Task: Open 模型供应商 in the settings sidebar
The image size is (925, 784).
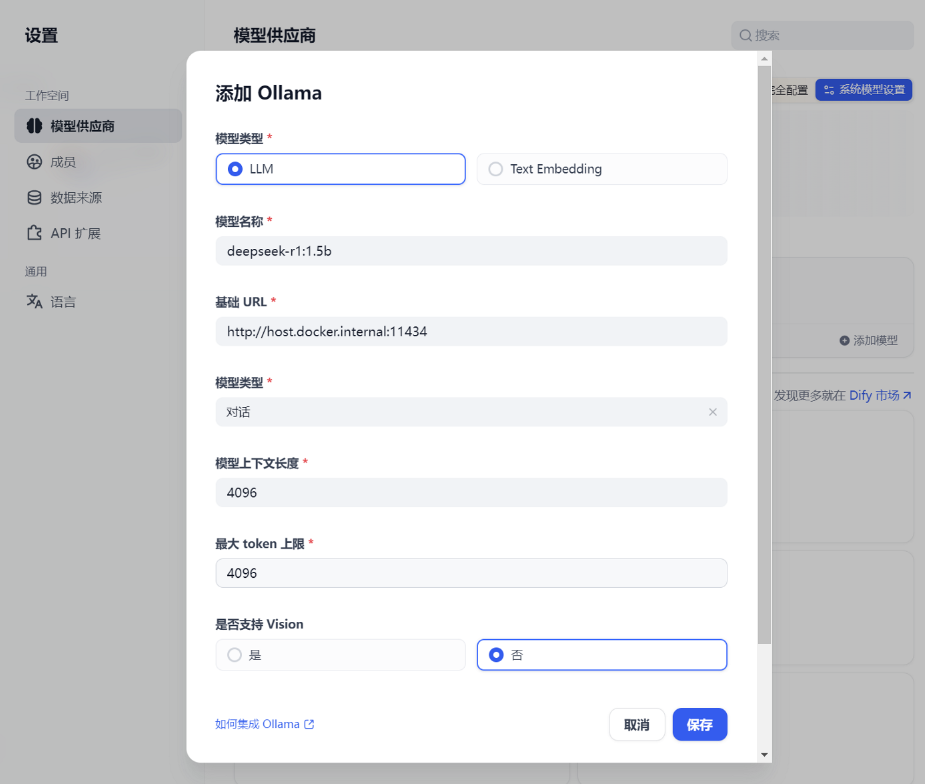Action: 98,126
